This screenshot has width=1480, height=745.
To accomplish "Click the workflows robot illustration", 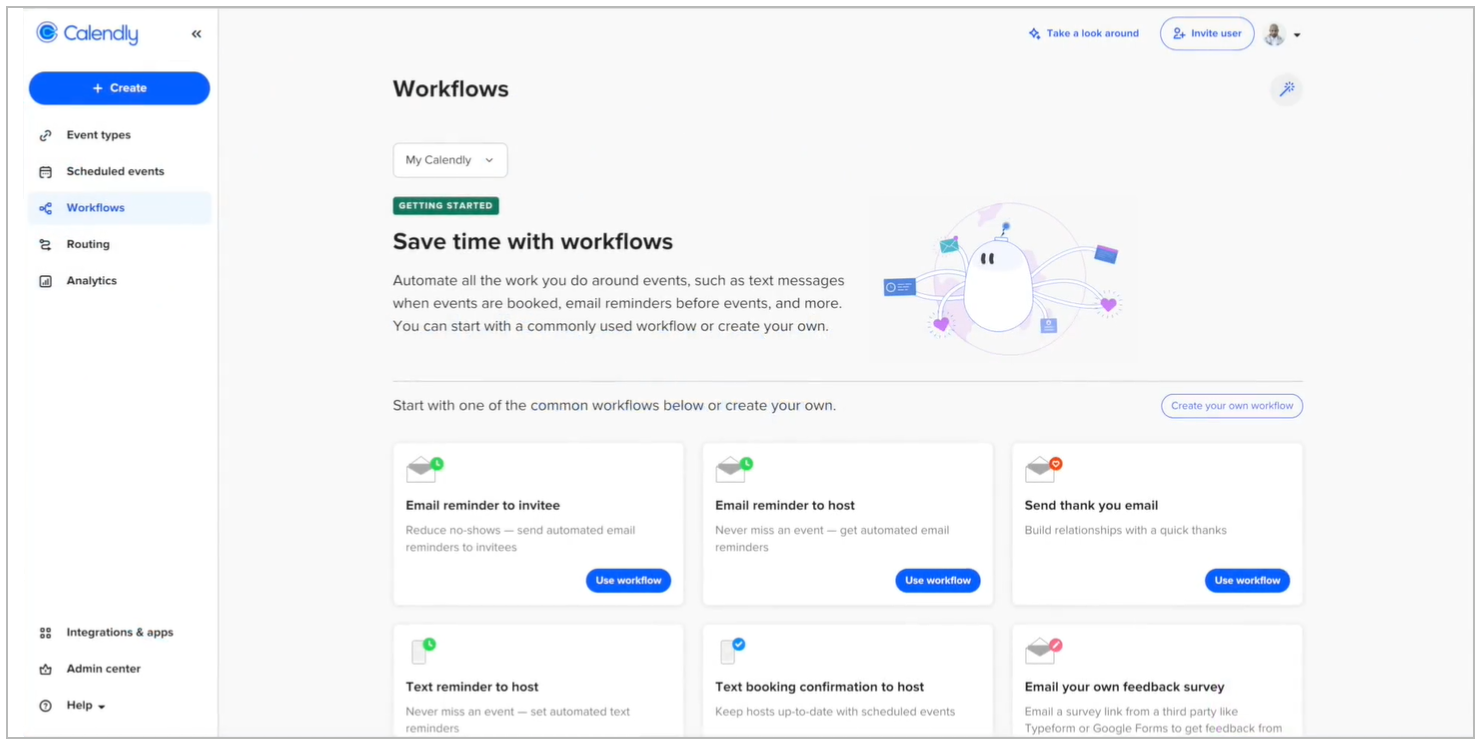I will pyautogui.click(x=1002, y=279).
